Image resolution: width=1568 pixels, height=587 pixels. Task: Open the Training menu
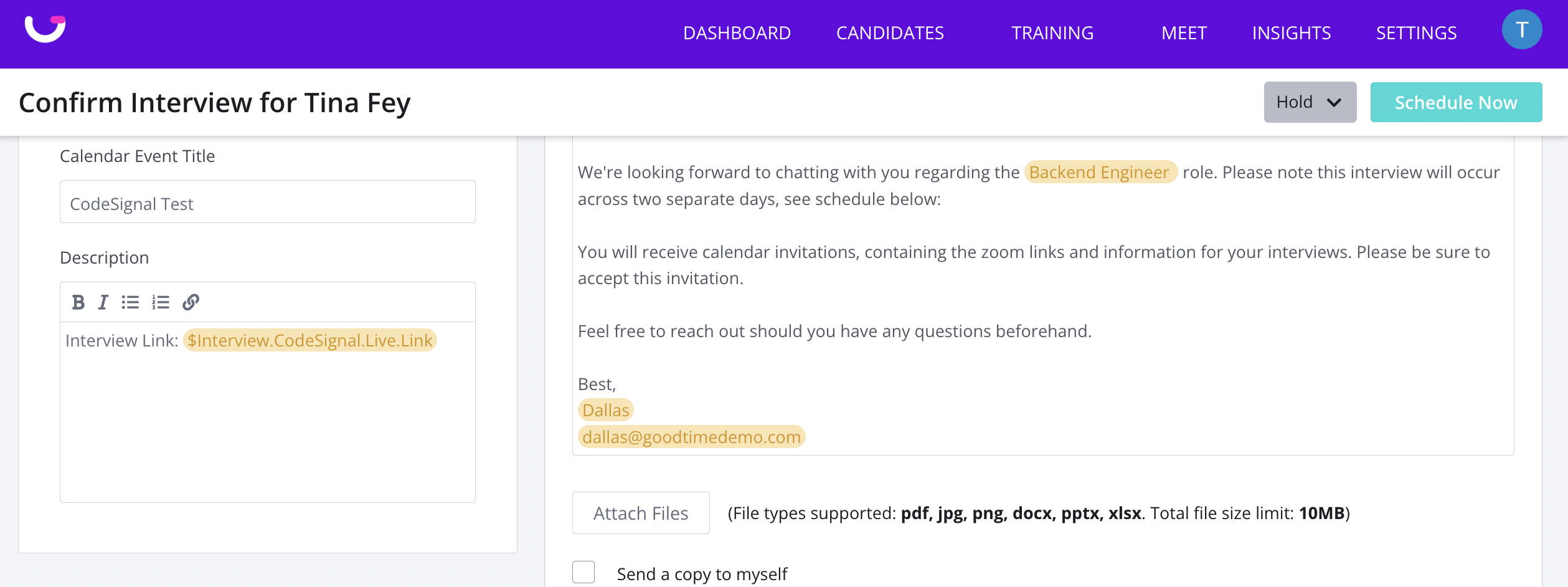(1052, 33)
